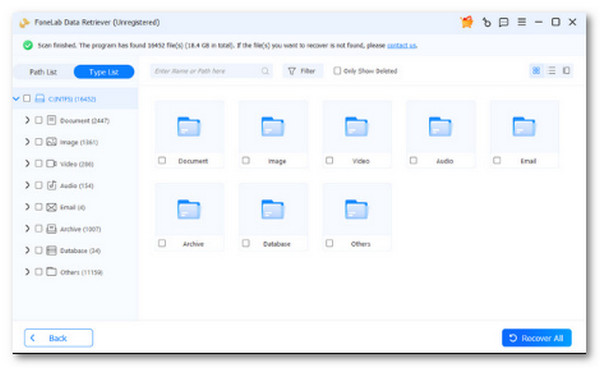Expand the Database tree node

[27, 250]
